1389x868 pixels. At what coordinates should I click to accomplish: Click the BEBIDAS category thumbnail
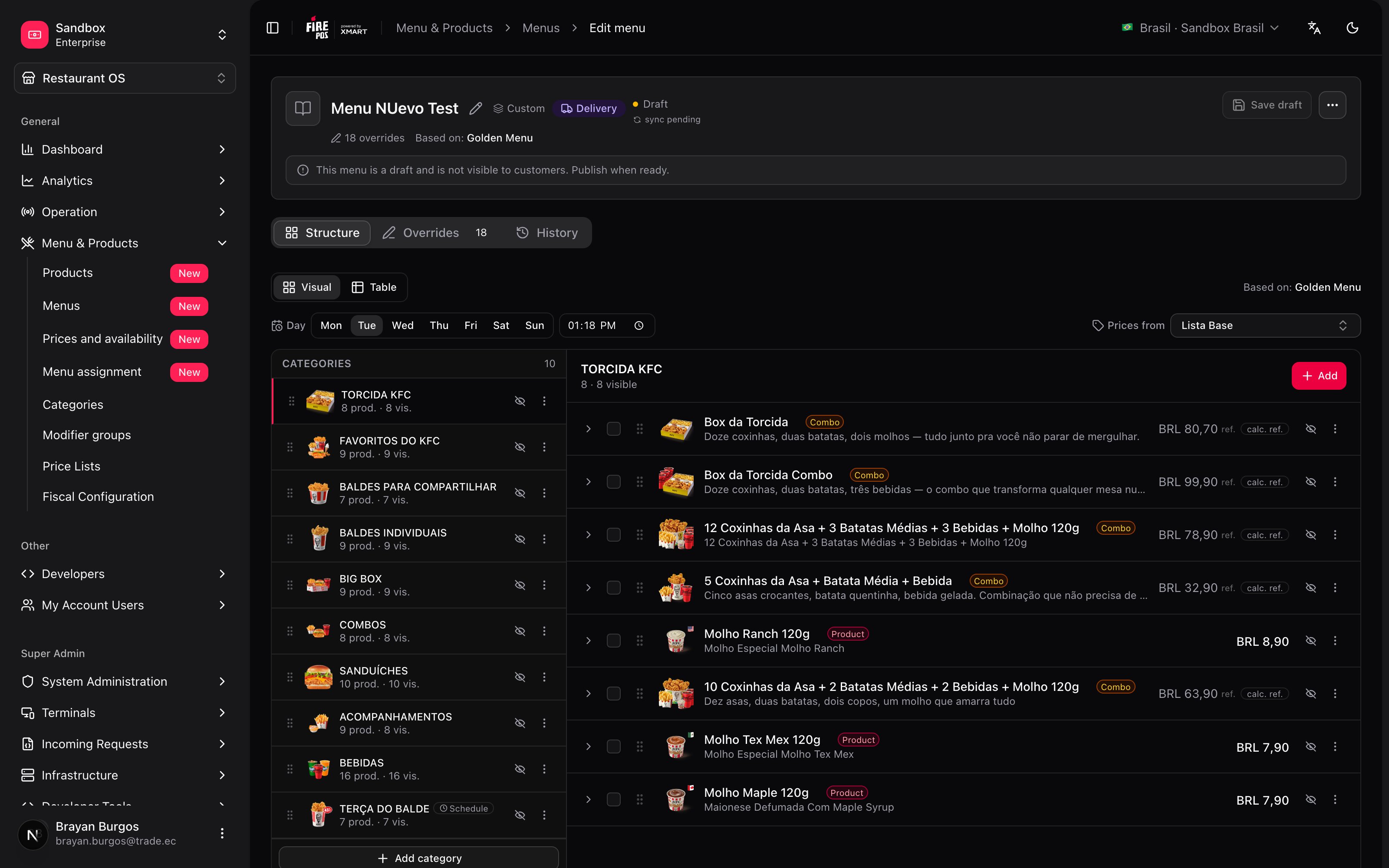(x=319, y=769)
